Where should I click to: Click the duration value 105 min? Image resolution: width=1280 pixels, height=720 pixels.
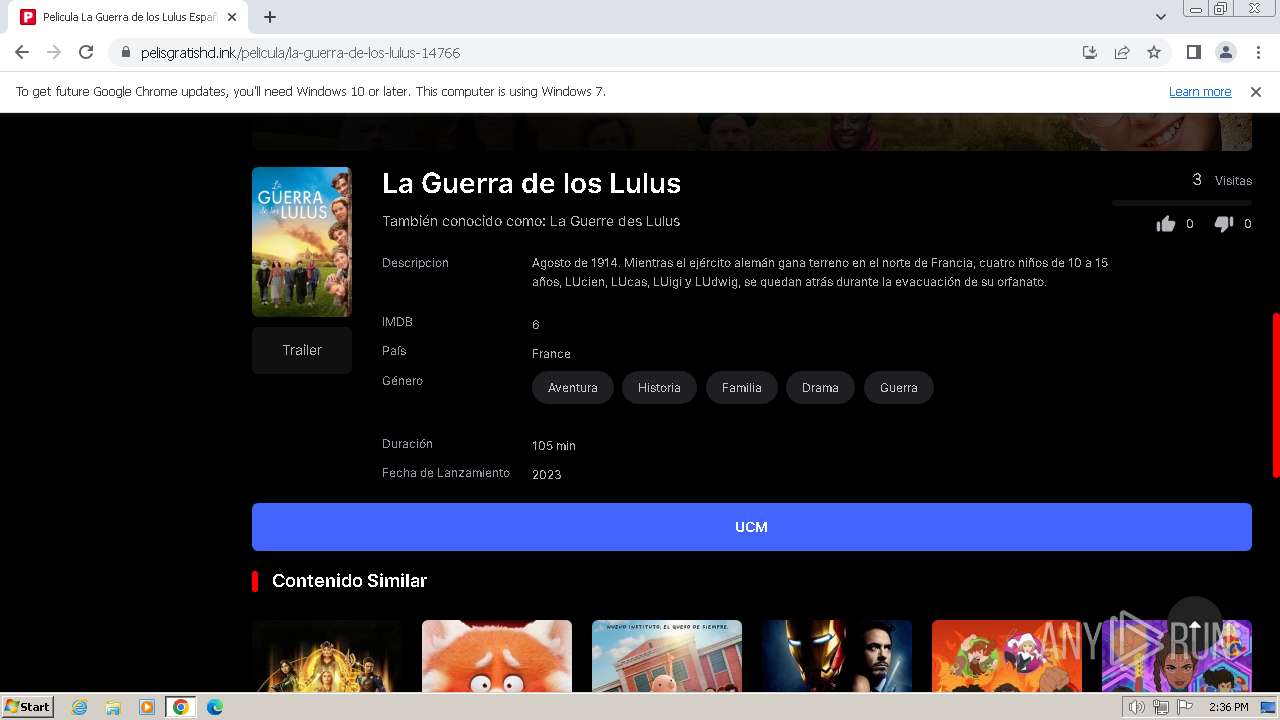pyautogui.click(x=554, y=446)
